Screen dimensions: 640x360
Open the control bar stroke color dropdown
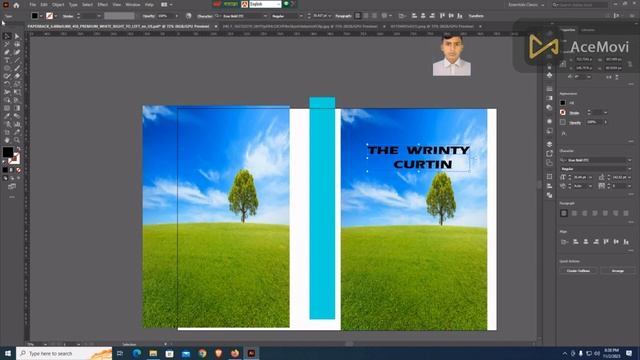[x=56, y=16]
